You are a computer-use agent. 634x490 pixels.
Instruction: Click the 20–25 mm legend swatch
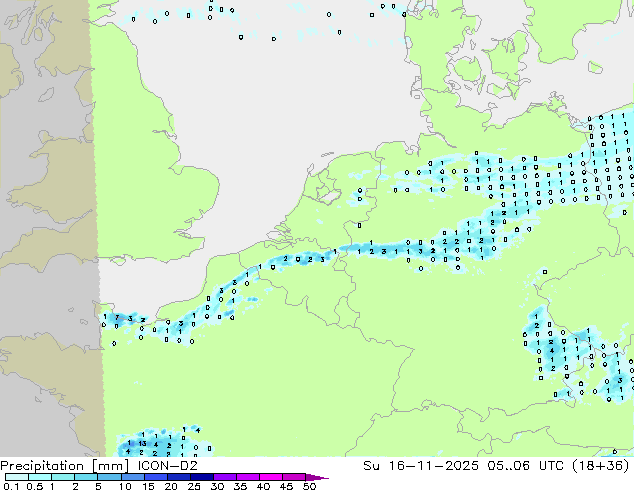[178, 477]
